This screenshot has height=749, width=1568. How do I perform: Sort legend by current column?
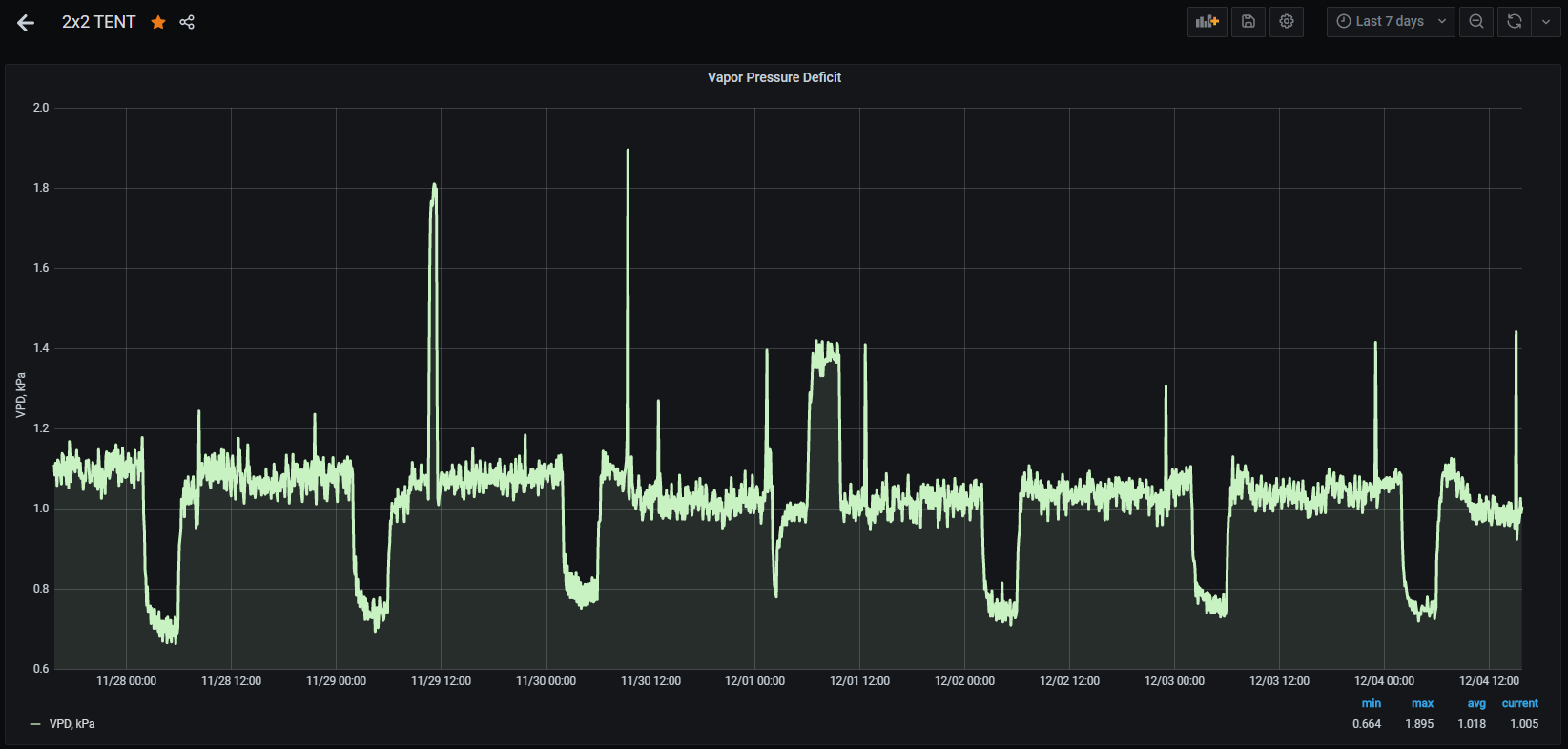click(1520, 703)
